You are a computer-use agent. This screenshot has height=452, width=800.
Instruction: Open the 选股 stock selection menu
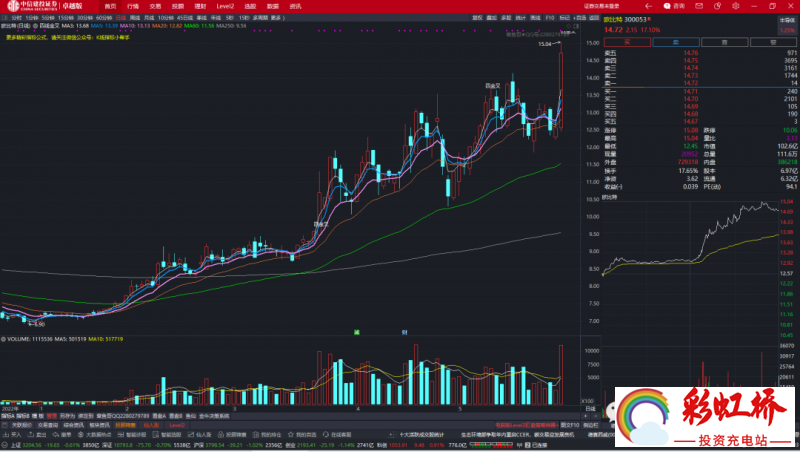click(250, 6)
